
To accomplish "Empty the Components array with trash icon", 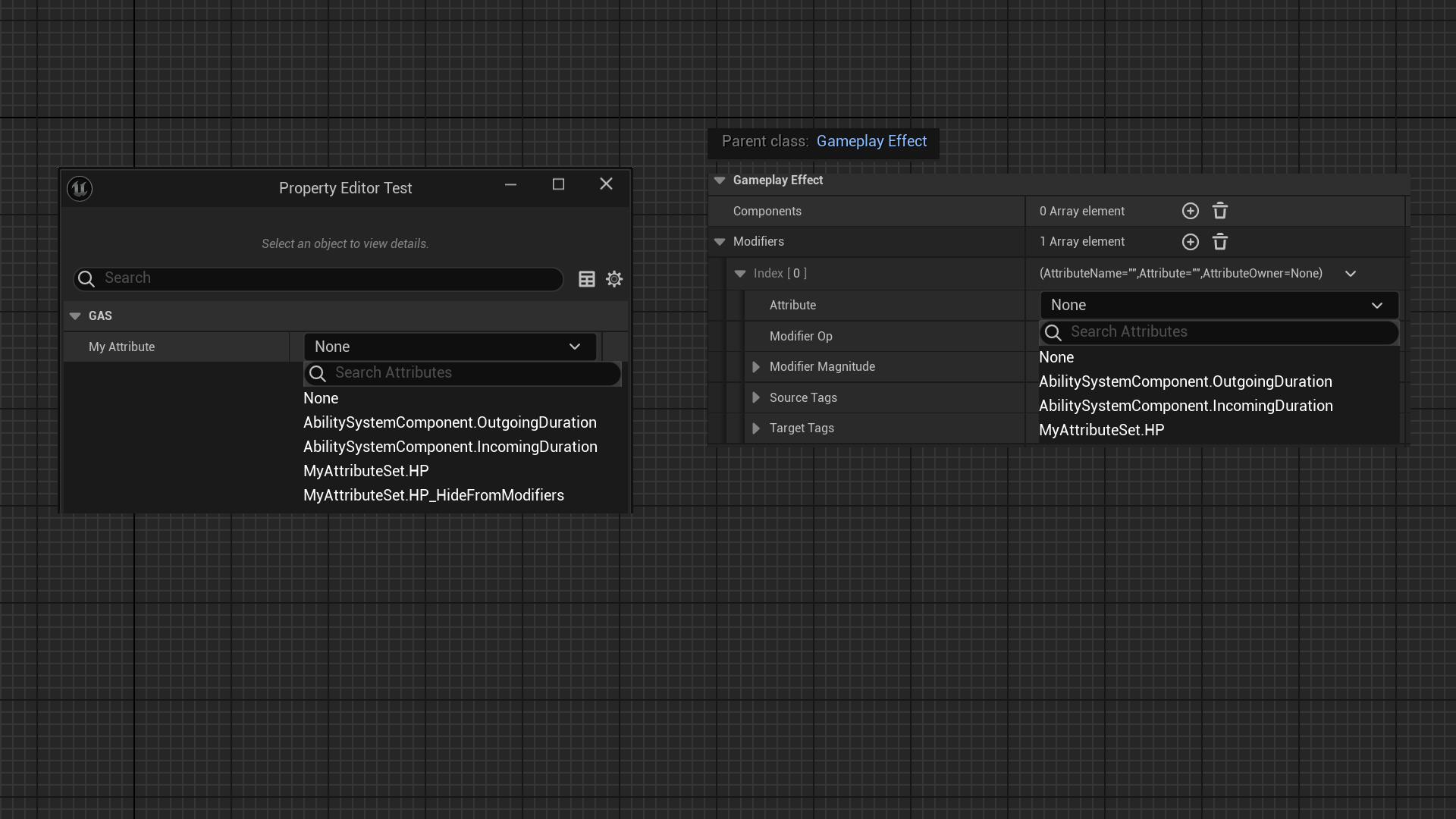I will point(1219,212).
